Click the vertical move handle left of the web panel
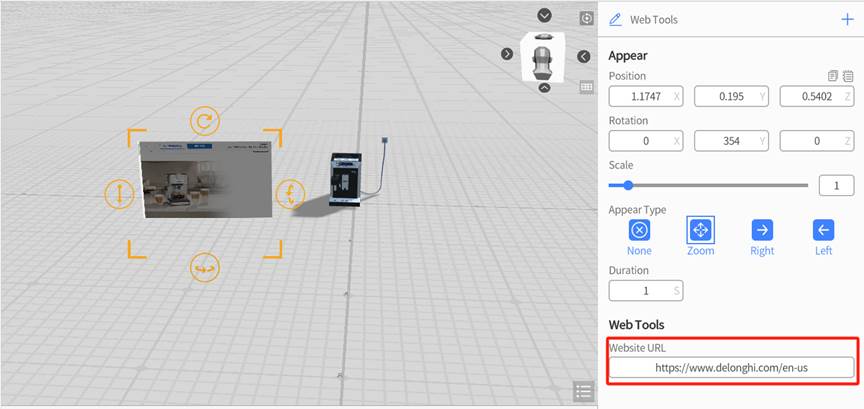This screenshot has height=409, width=864. click(119, 194)
